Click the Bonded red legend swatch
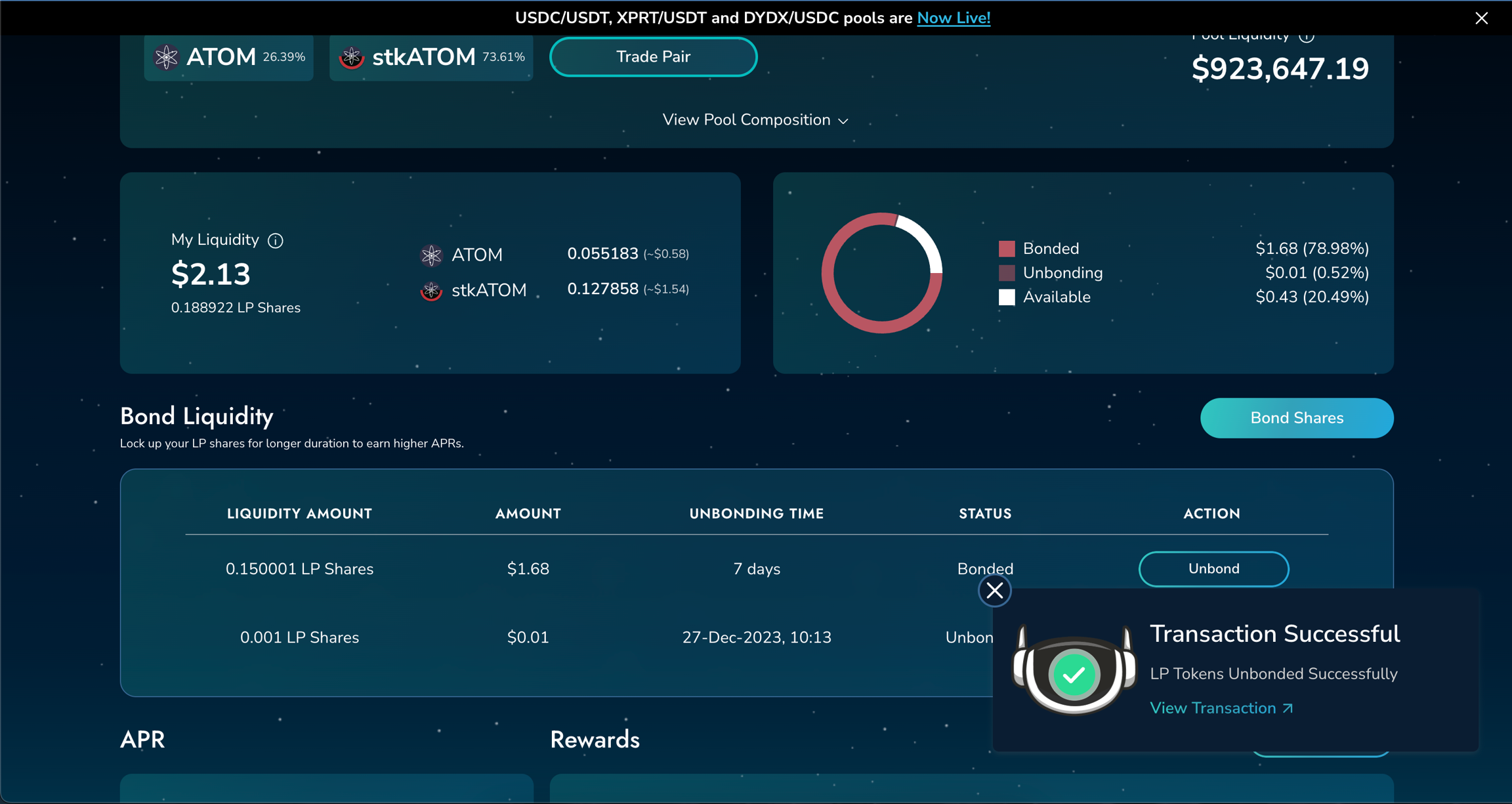Screen dimensions: 1512x804 click(x=1007, y=249)
